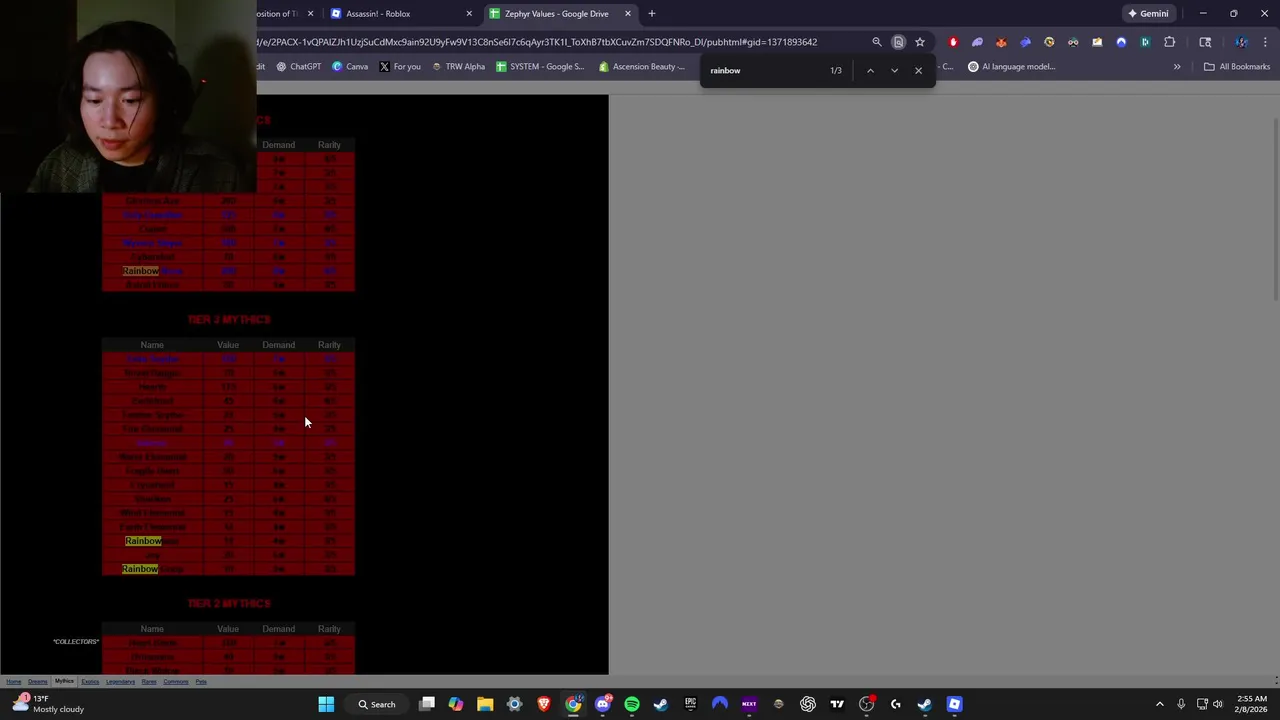Screen dimensions: 1280x720
Task: Open the MetaMask fox extension
Action: tap(1001, 42)
